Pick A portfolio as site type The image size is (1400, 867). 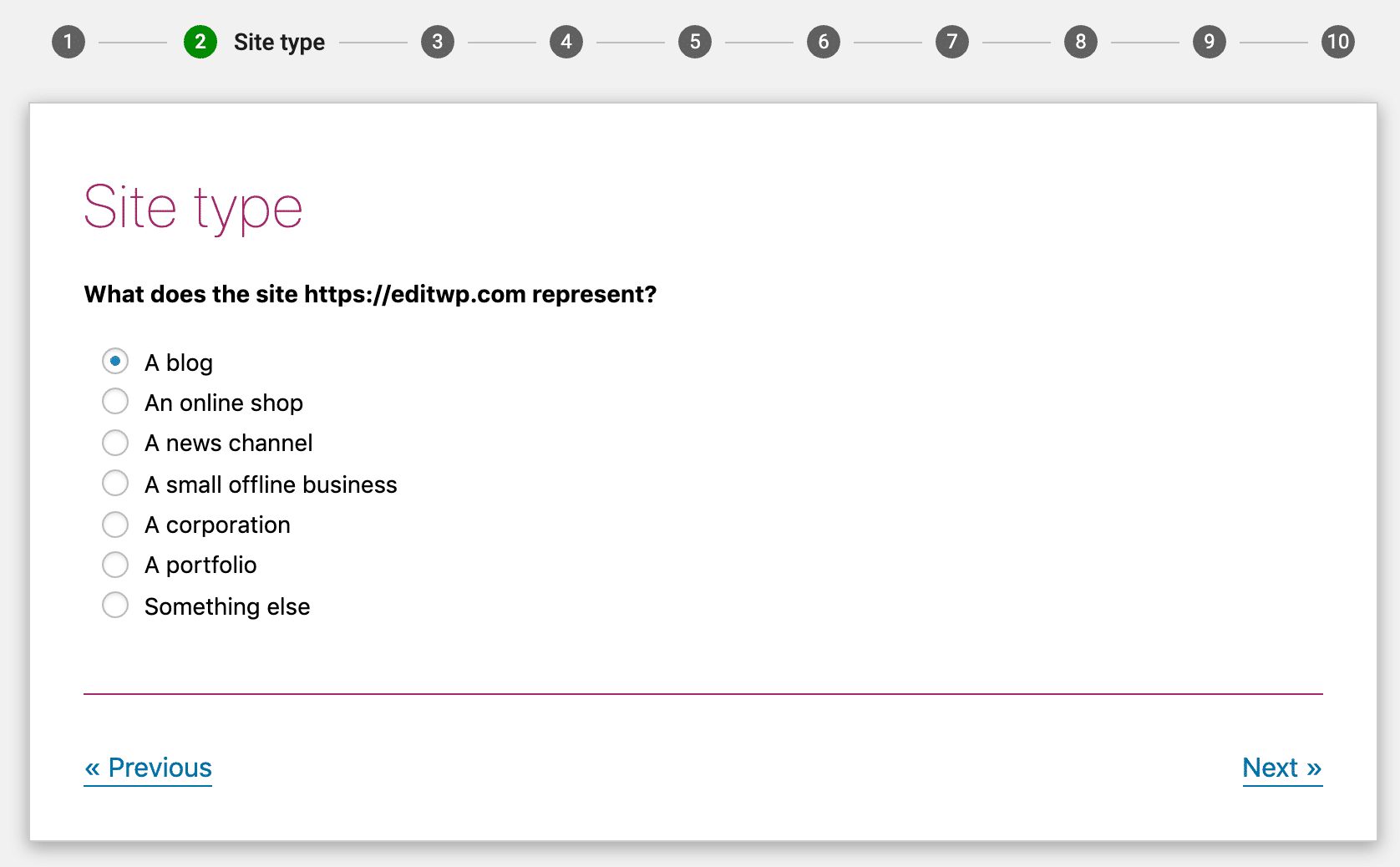pyautogui.click(x=115, y=564)
